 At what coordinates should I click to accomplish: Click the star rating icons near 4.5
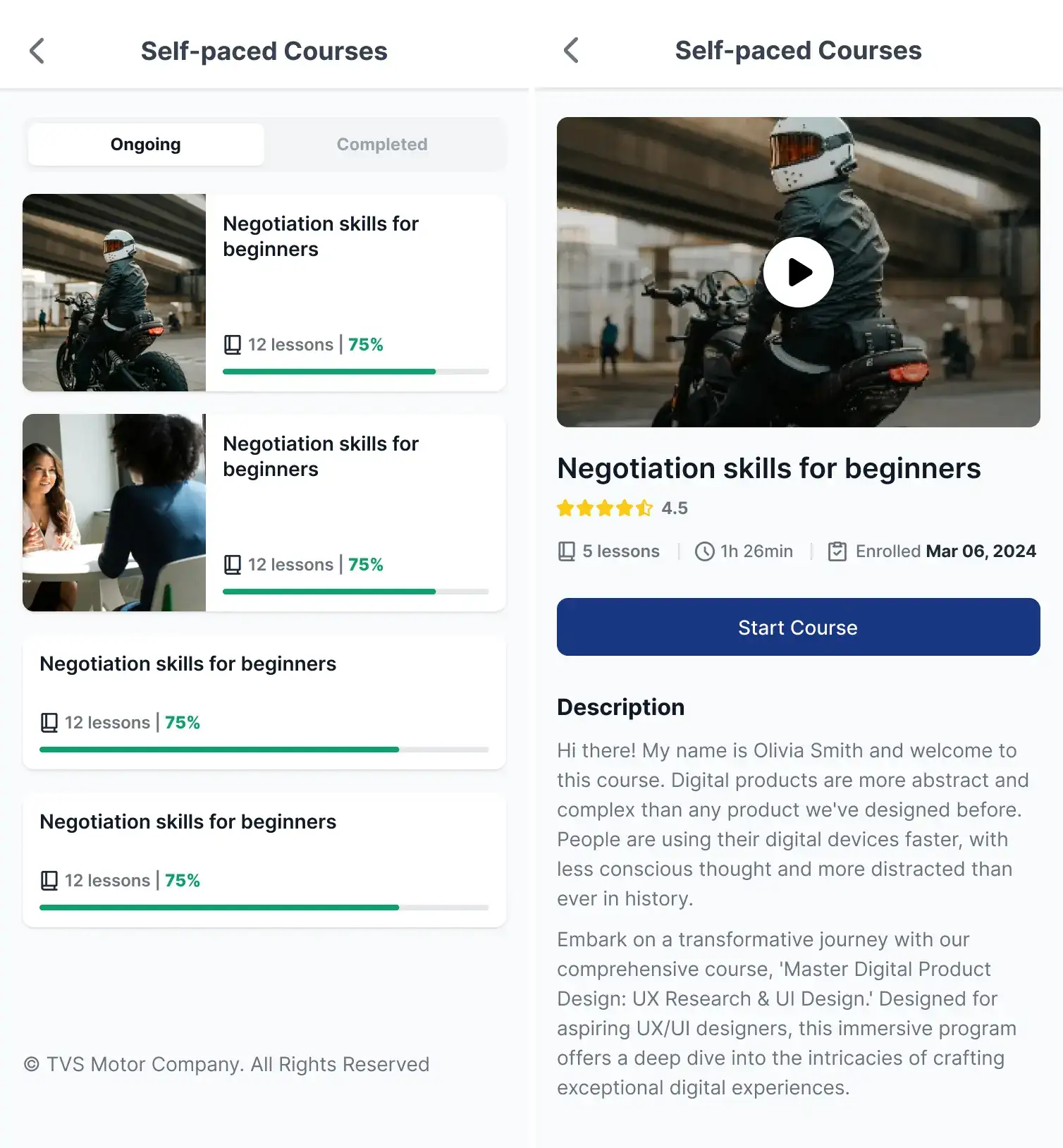coord(605,508)
